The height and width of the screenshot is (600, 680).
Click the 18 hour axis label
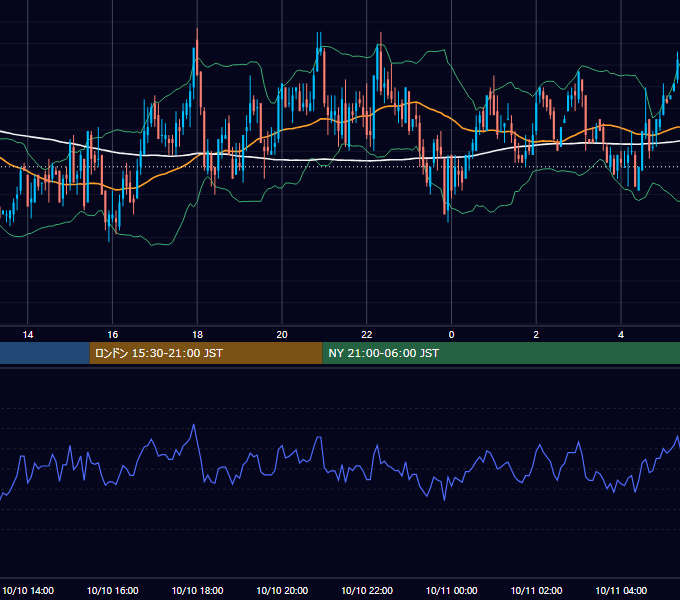[197, 335]
